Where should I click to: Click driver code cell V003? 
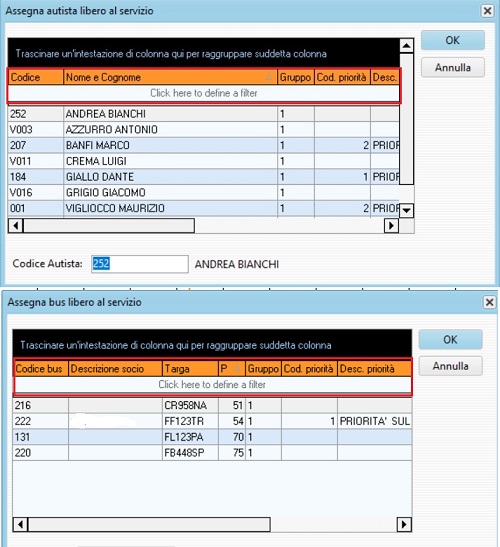[x=36, y=129]
